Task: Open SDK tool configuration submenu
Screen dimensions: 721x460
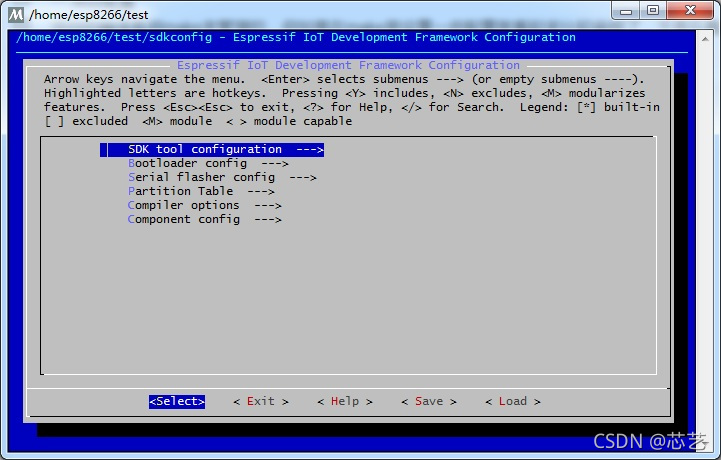Action: [212, 150]
